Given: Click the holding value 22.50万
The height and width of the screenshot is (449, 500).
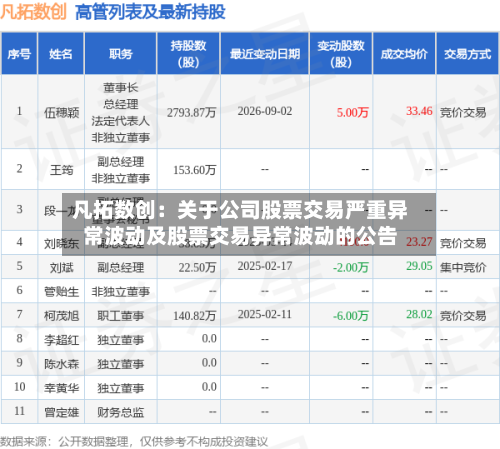Looking at the screenshot, I should point(197,267).
